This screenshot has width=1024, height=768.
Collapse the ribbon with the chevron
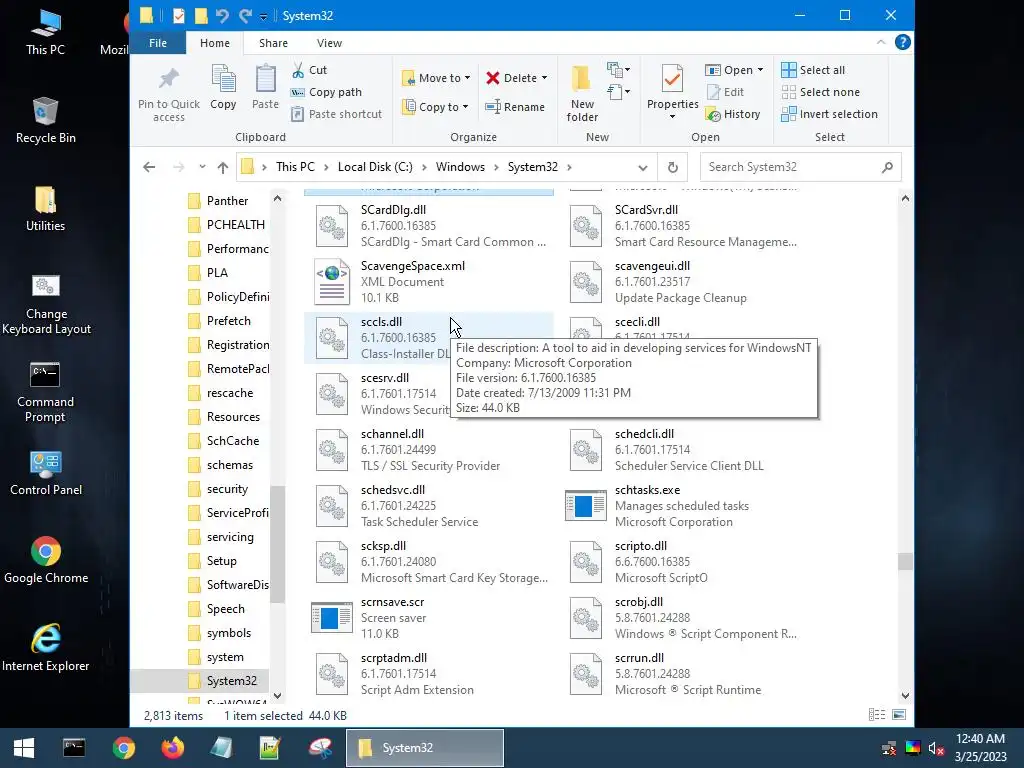point(881,42)
